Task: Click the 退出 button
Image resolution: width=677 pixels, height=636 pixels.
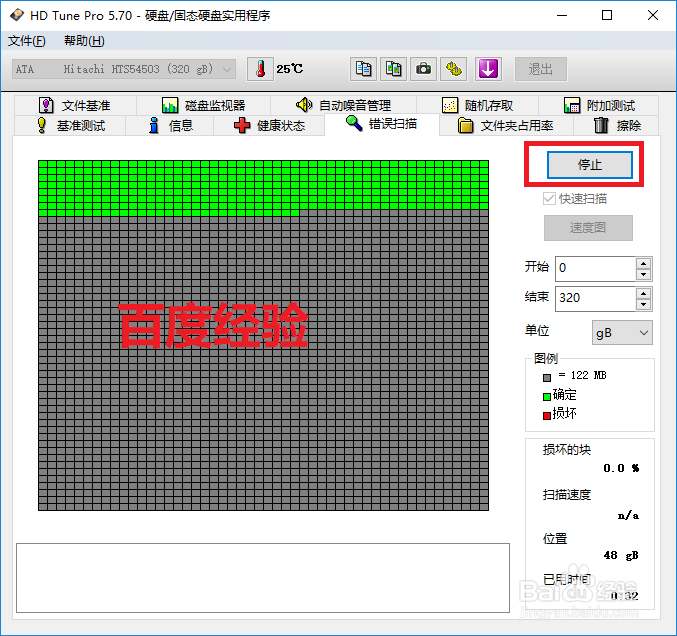Action: tap(541, 69)
